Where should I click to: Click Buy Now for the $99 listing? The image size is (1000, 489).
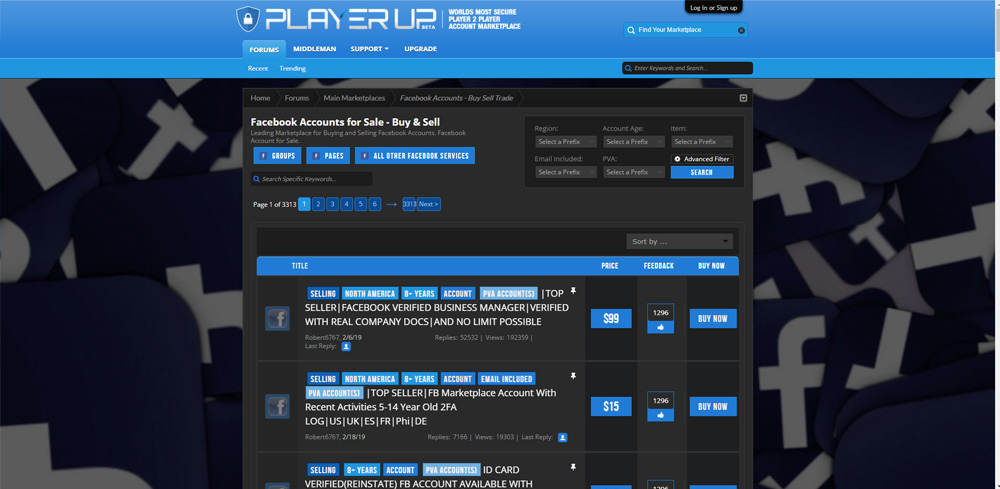point(712,319)
